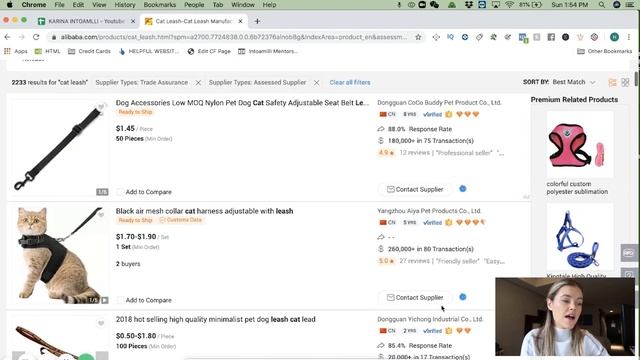Viewport: 640px width, 360px height.
Task: Open Apps bookmarks shortcut
Action: [16, 51]
